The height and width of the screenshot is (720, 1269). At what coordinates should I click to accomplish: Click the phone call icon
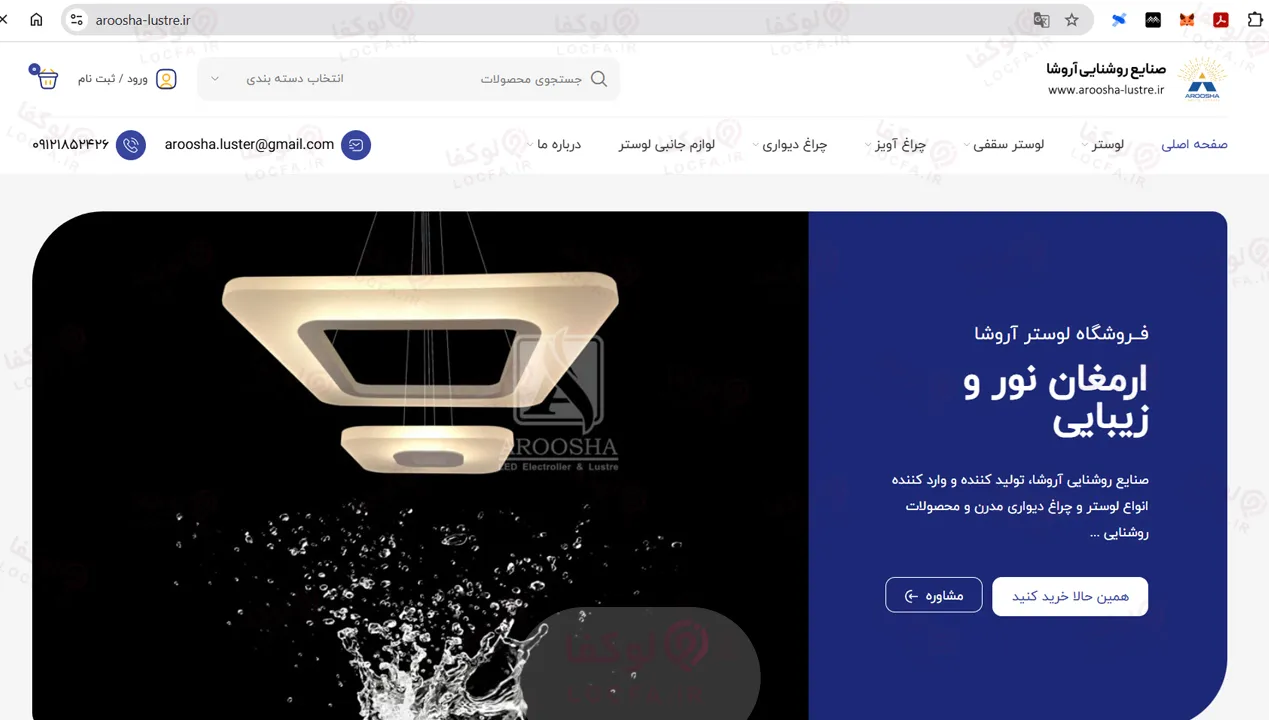point(131,145)
